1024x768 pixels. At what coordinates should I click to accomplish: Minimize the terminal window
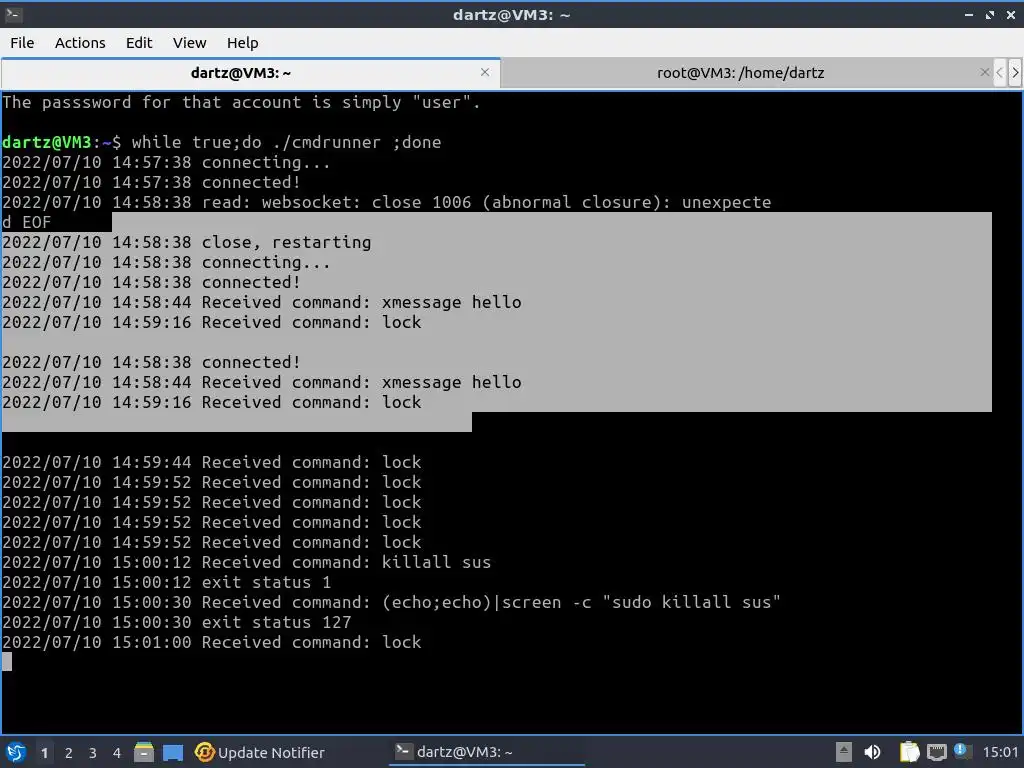(x=969, y=14)
